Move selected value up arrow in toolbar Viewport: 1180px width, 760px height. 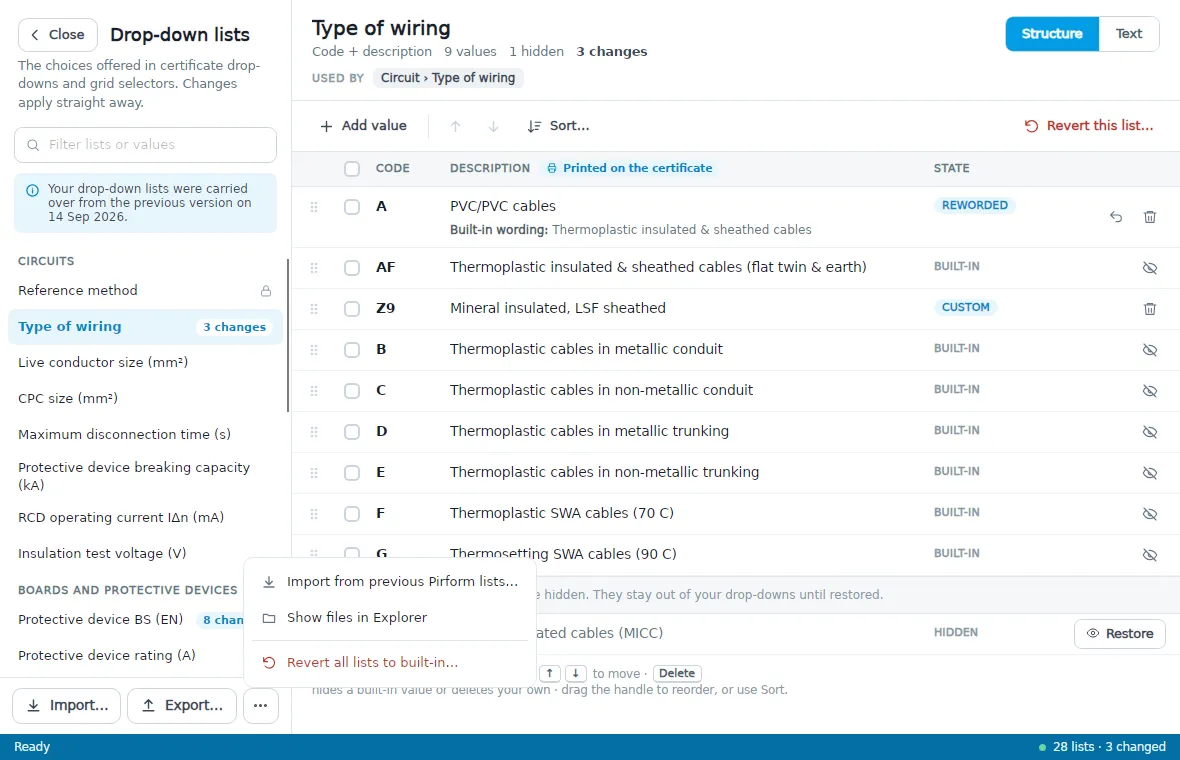coord(455,126)
